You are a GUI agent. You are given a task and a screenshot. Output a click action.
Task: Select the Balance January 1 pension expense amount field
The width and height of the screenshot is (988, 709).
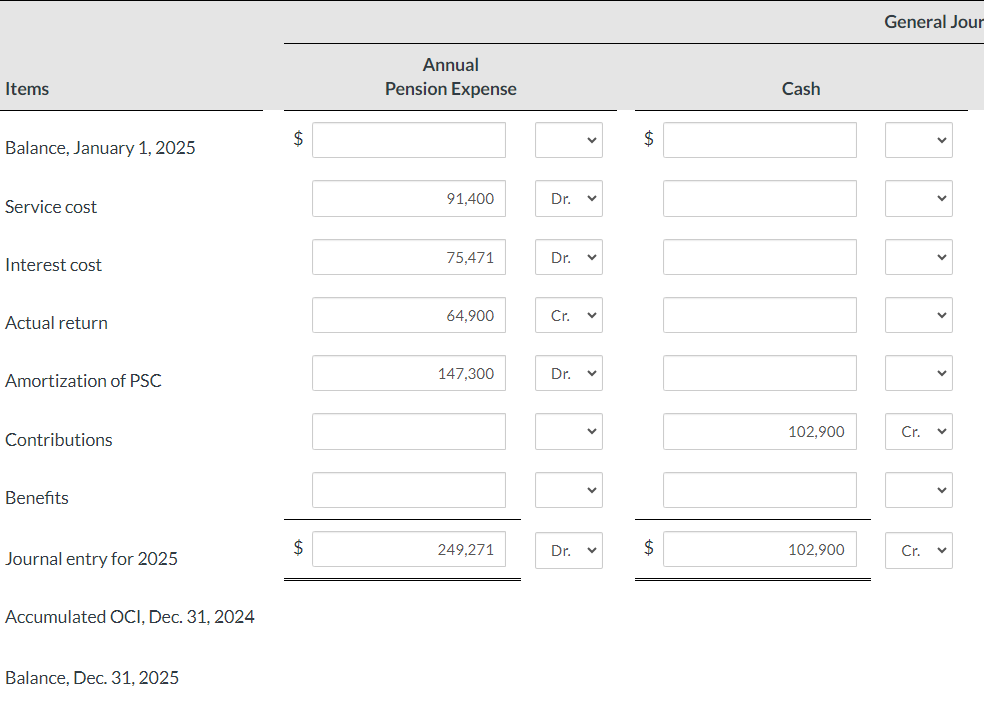click(408, 139)
